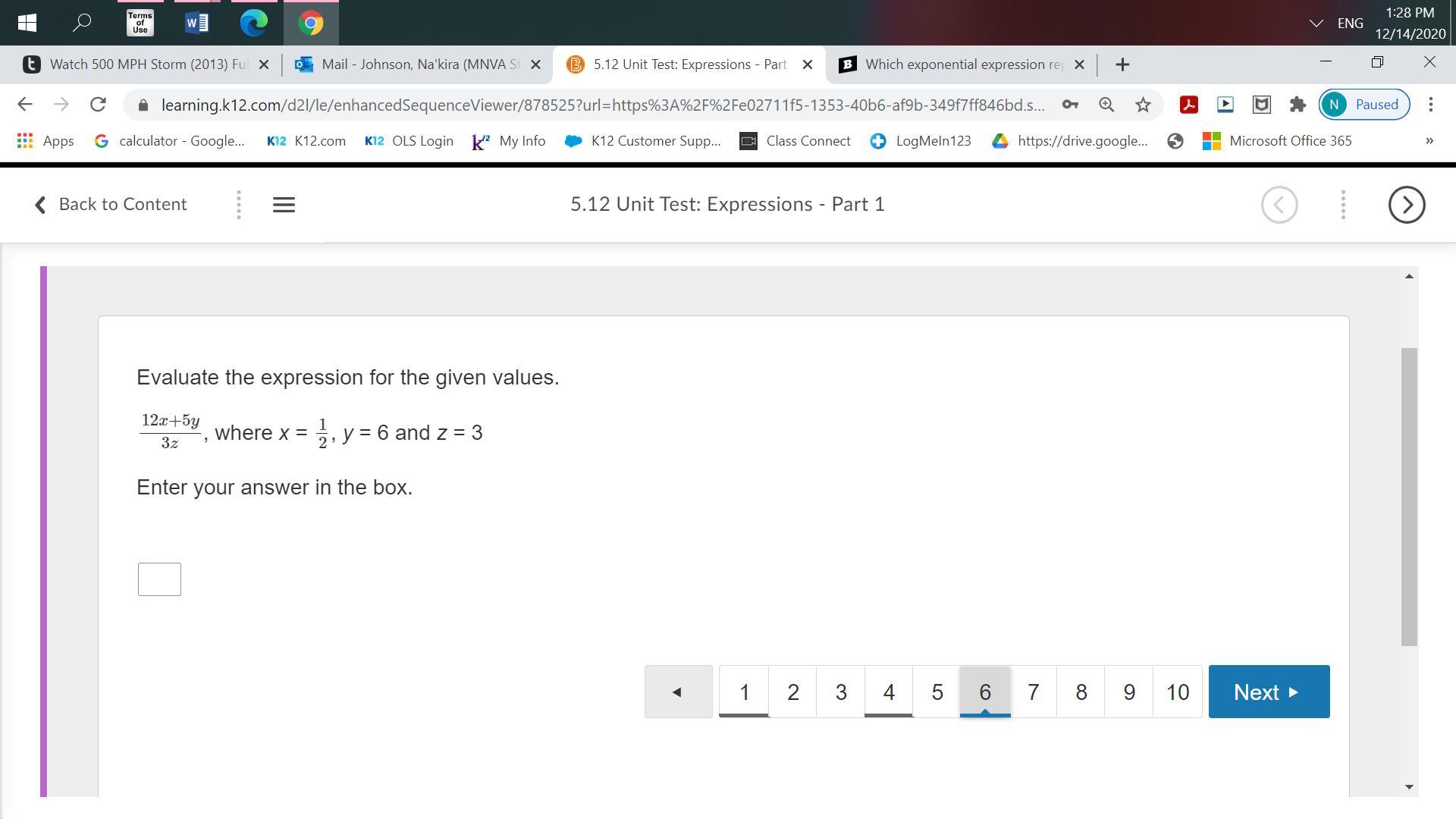Click the Adobe Acrobat extension icon

pyautogui.click(x=1188, y=105)
